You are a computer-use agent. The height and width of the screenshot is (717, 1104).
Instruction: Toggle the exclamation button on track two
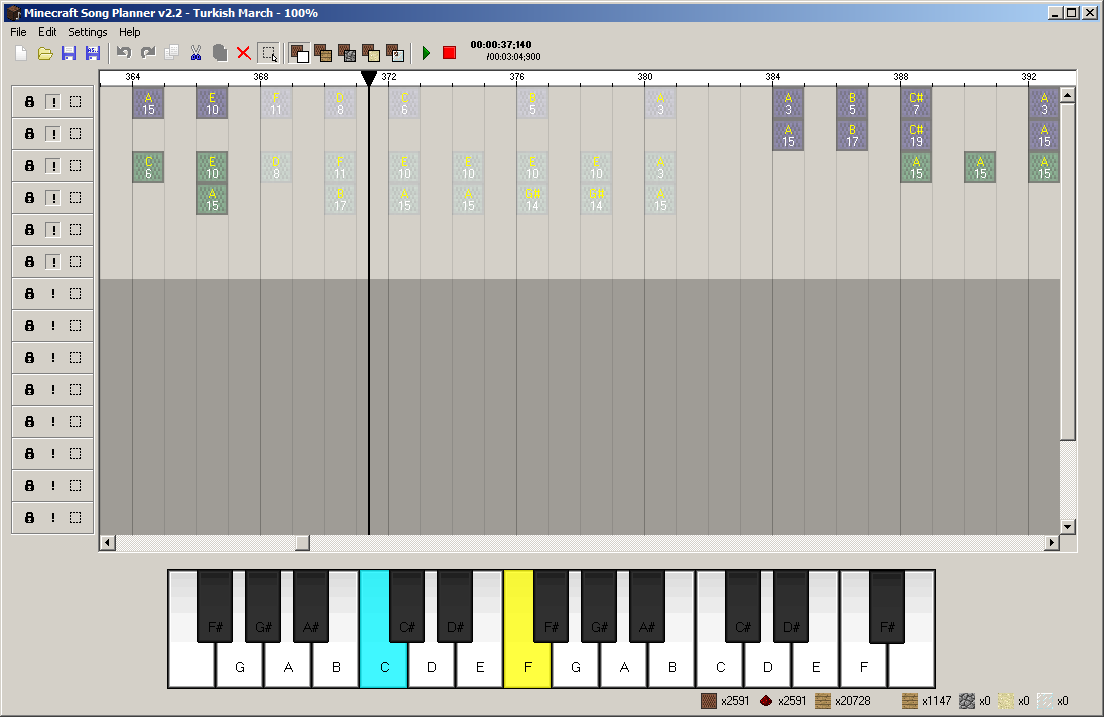coord(53,134)
